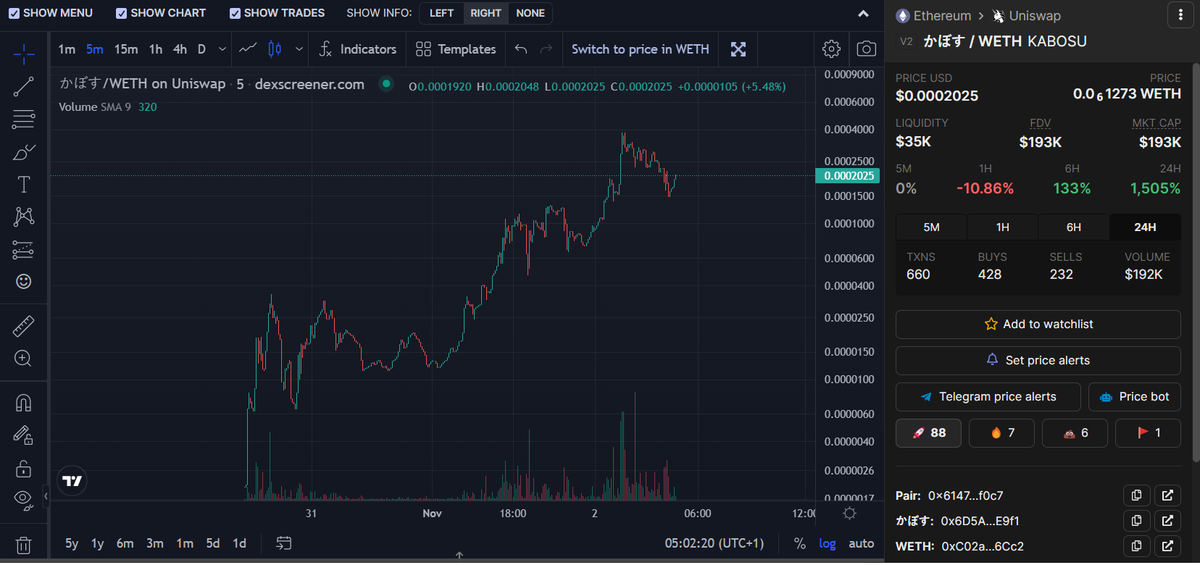Screen dimensions: 1200x565
Task: Switch stats to the 24H tab
Action: point(1146,227)
